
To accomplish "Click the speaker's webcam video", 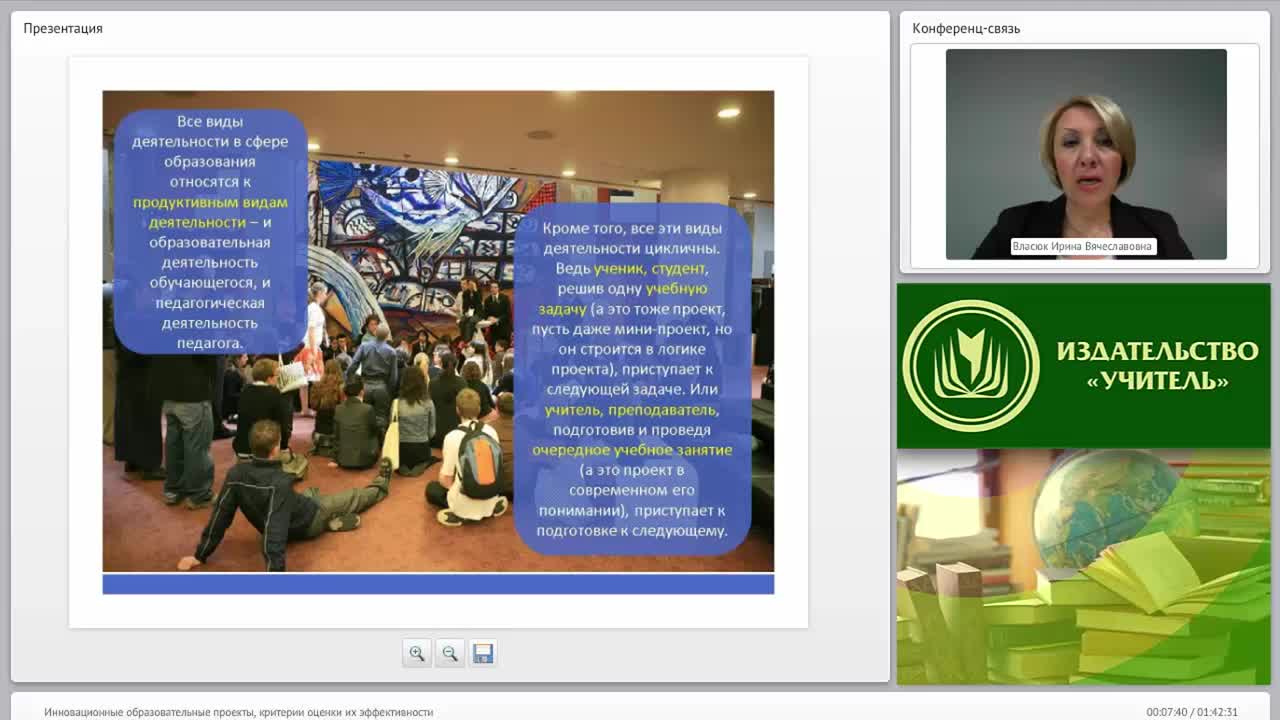I will click(x=1086, y=154).
